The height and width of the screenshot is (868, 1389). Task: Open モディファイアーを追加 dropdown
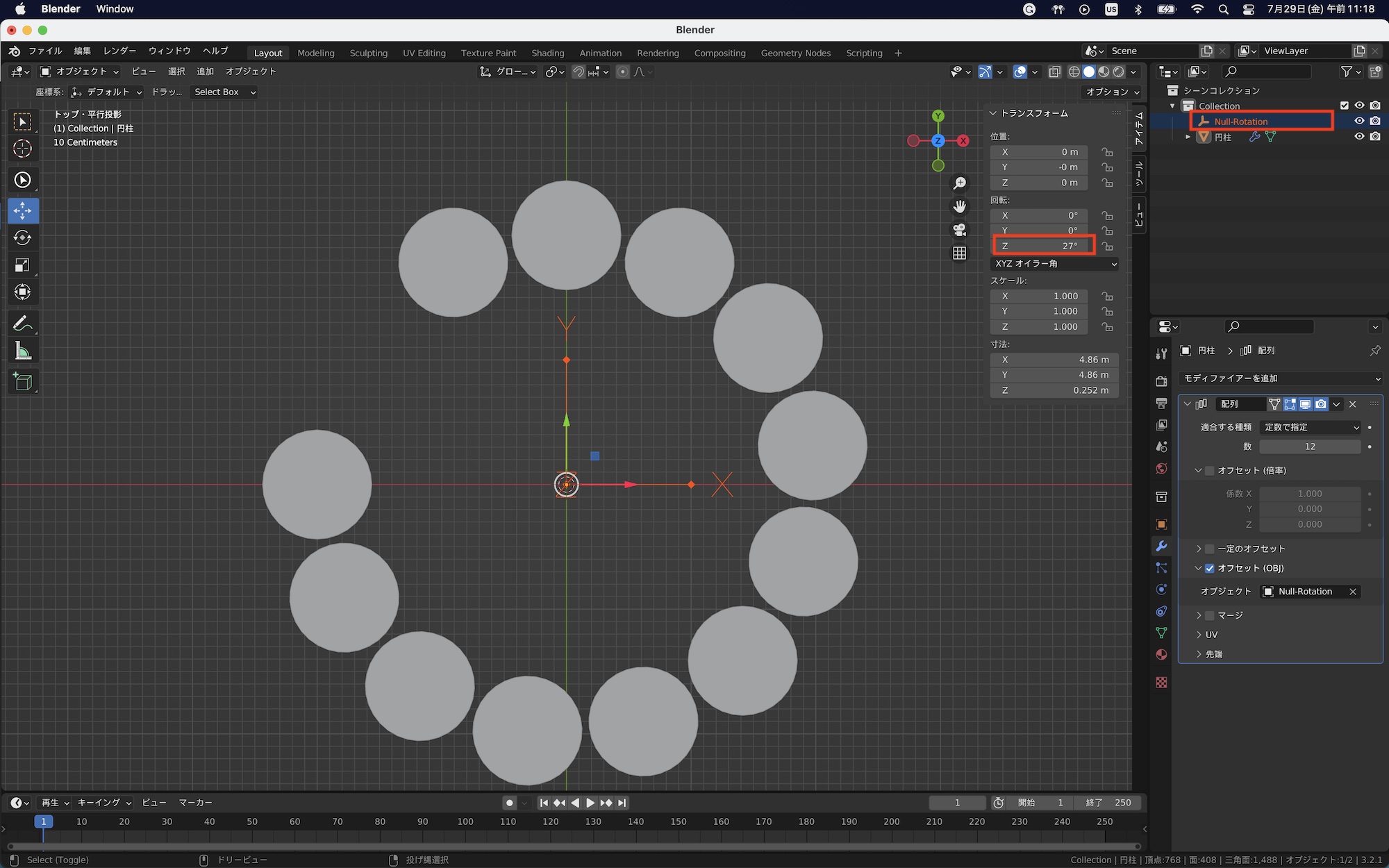tap(1280, 378)
